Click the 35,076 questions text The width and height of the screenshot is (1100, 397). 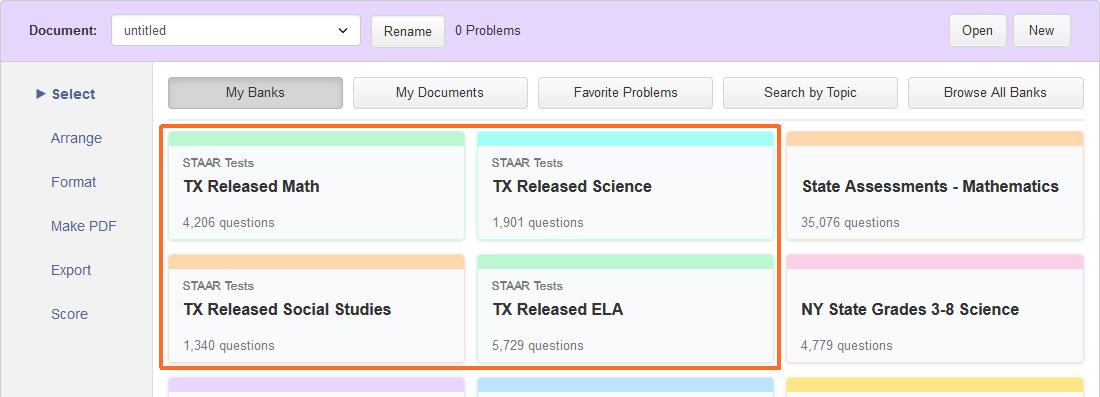[x=850, y=223]
